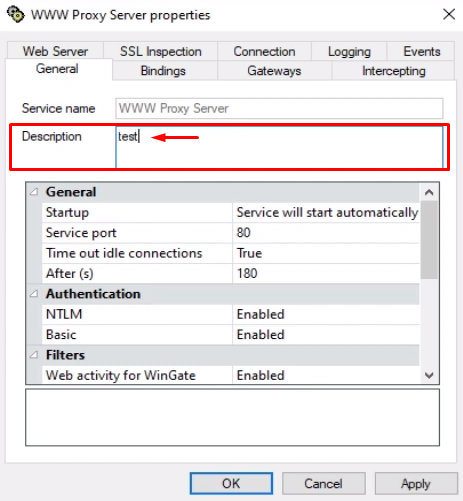Close the properties dialog with X
463x501 pixels.
coord(449,14)
